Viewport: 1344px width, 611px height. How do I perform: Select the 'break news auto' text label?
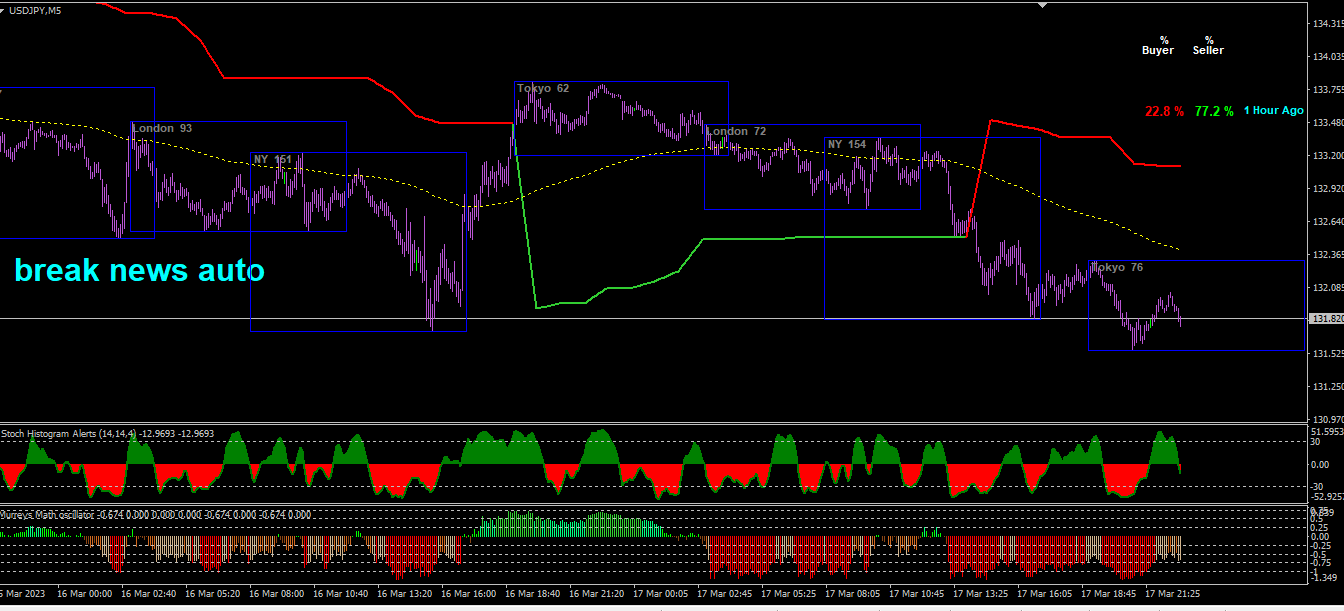click(139, 270)
